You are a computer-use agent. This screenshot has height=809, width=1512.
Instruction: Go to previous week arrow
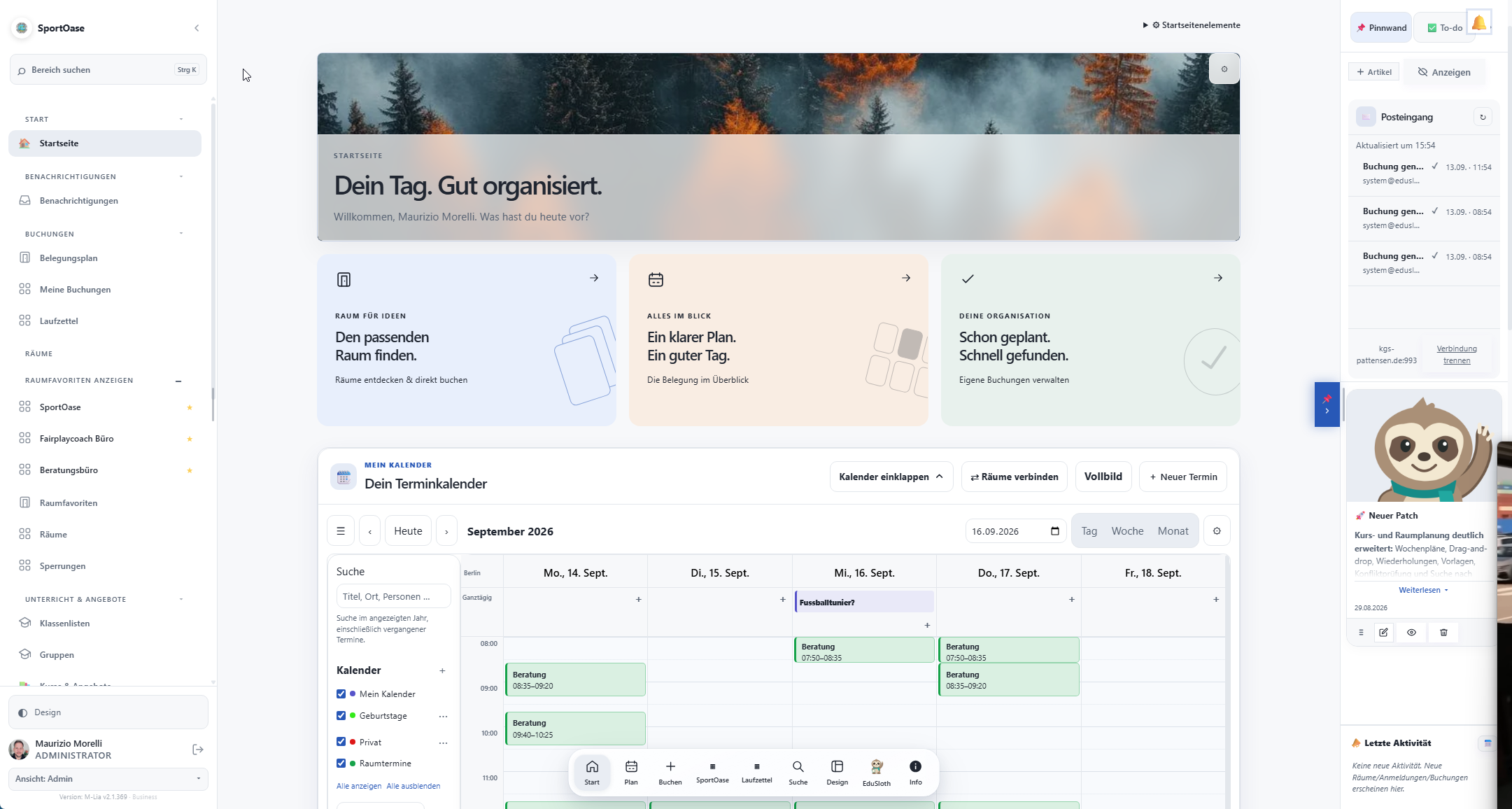pyautogui.click(x=370, y=531)
